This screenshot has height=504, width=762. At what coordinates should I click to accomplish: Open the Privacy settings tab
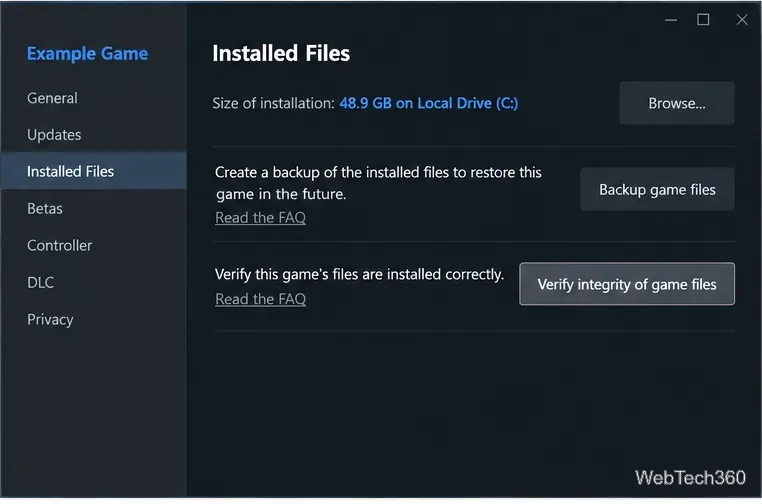tap(50, 319)
